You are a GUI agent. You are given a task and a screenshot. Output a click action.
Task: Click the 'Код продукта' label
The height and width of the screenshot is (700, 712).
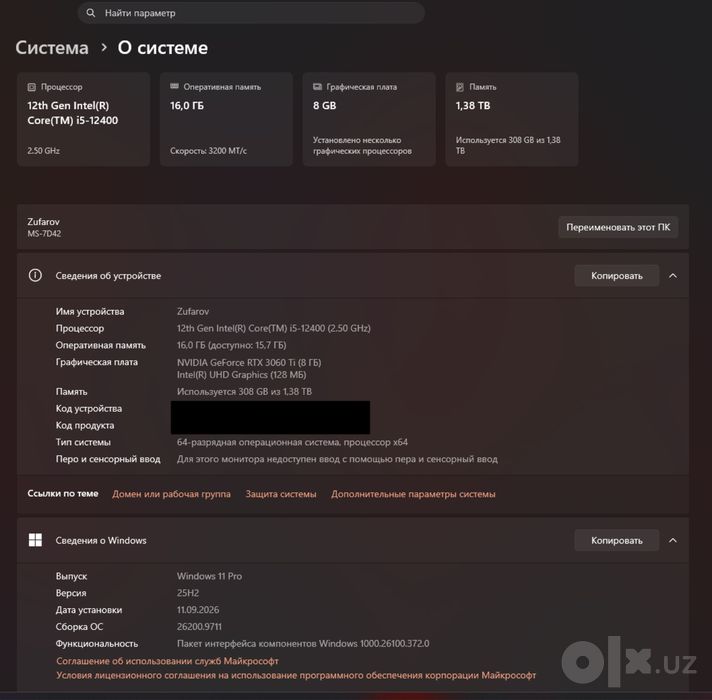tap(84, 425)
